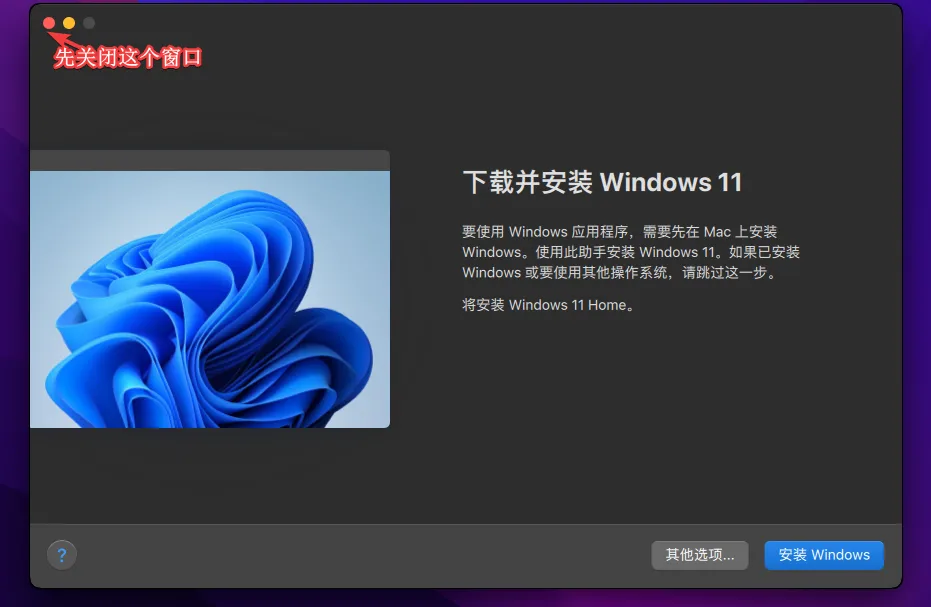Image resolution: width=931 pixels, height=607 pixels.
Task: Open help with the question mark button
Action: (x=62, y=554)
